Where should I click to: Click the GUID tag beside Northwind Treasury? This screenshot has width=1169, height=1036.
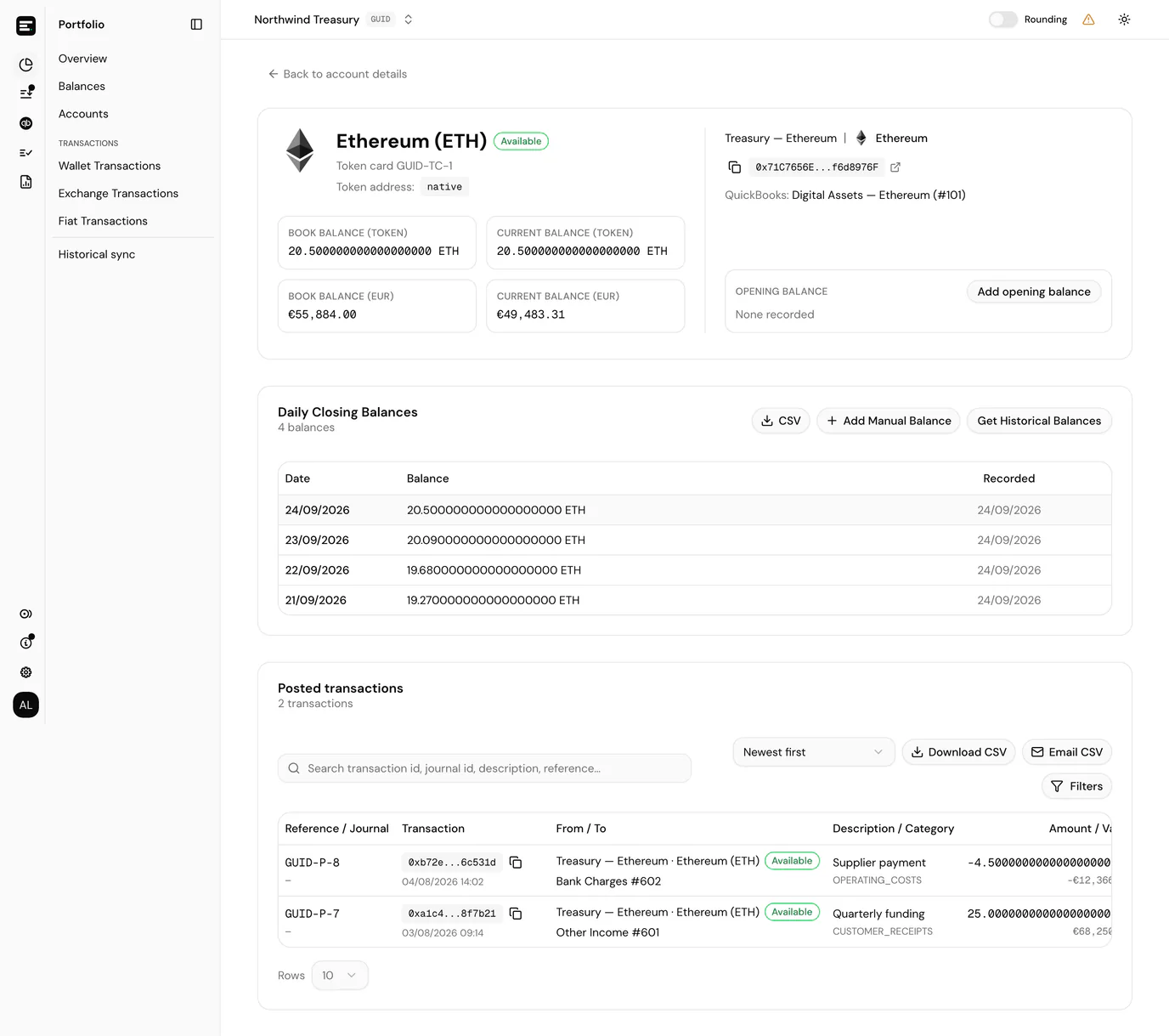point(381,20)
